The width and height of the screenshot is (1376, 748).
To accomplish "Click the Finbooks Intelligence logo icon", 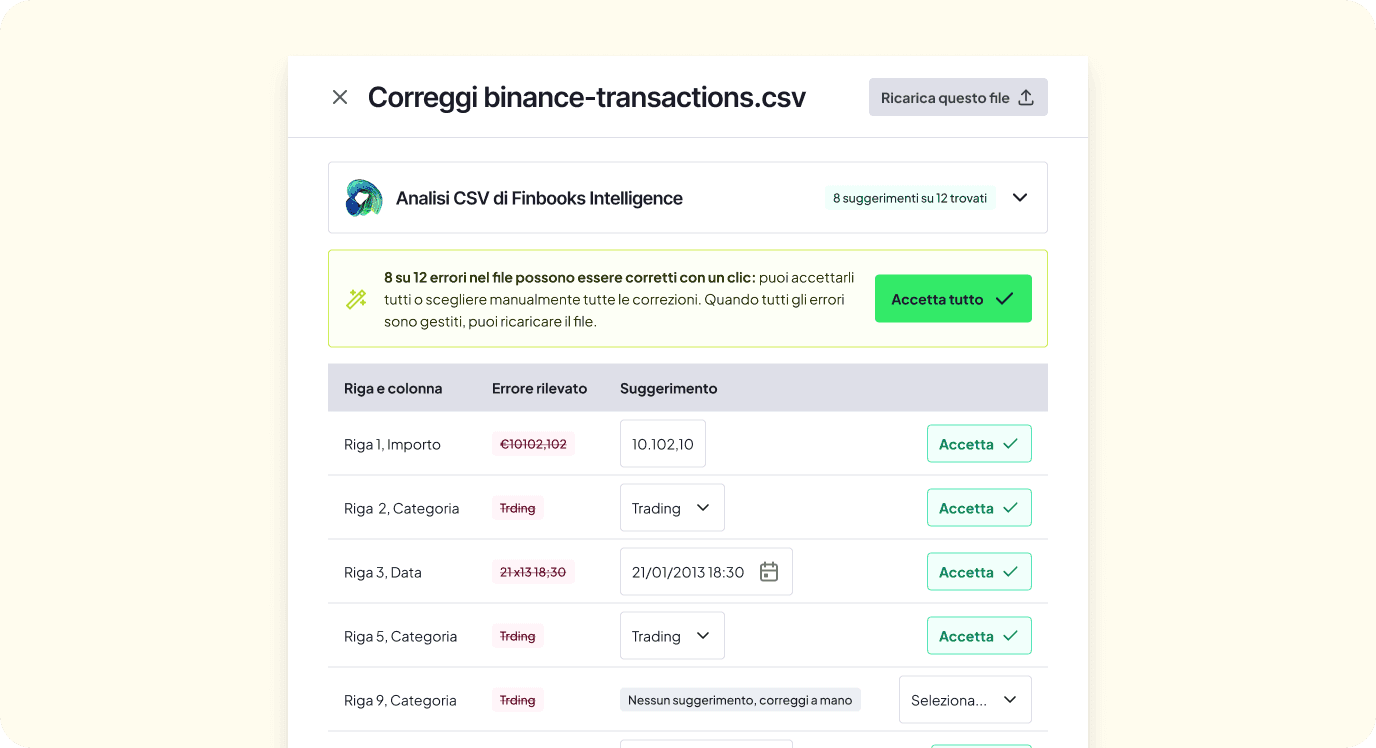I will click(364, 198).
